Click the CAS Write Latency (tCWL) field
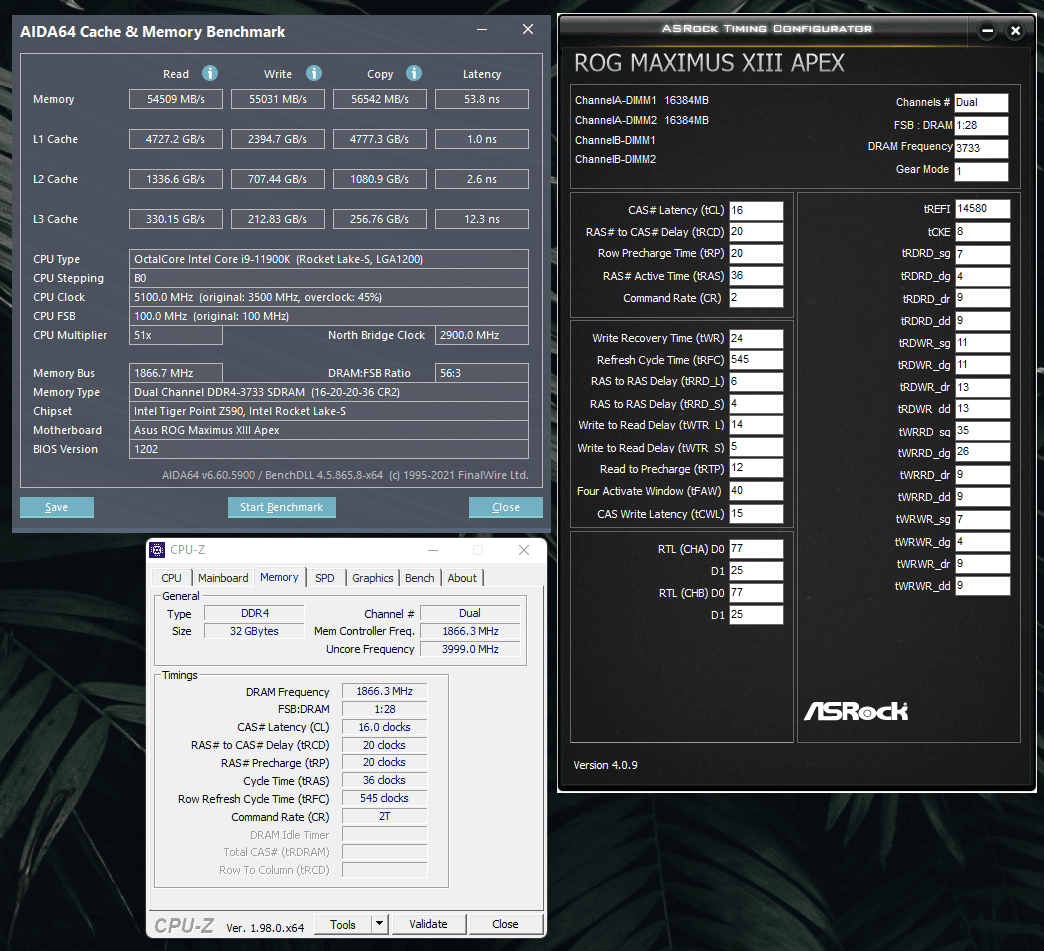The image size is (1044, 951). click(756, 513)
